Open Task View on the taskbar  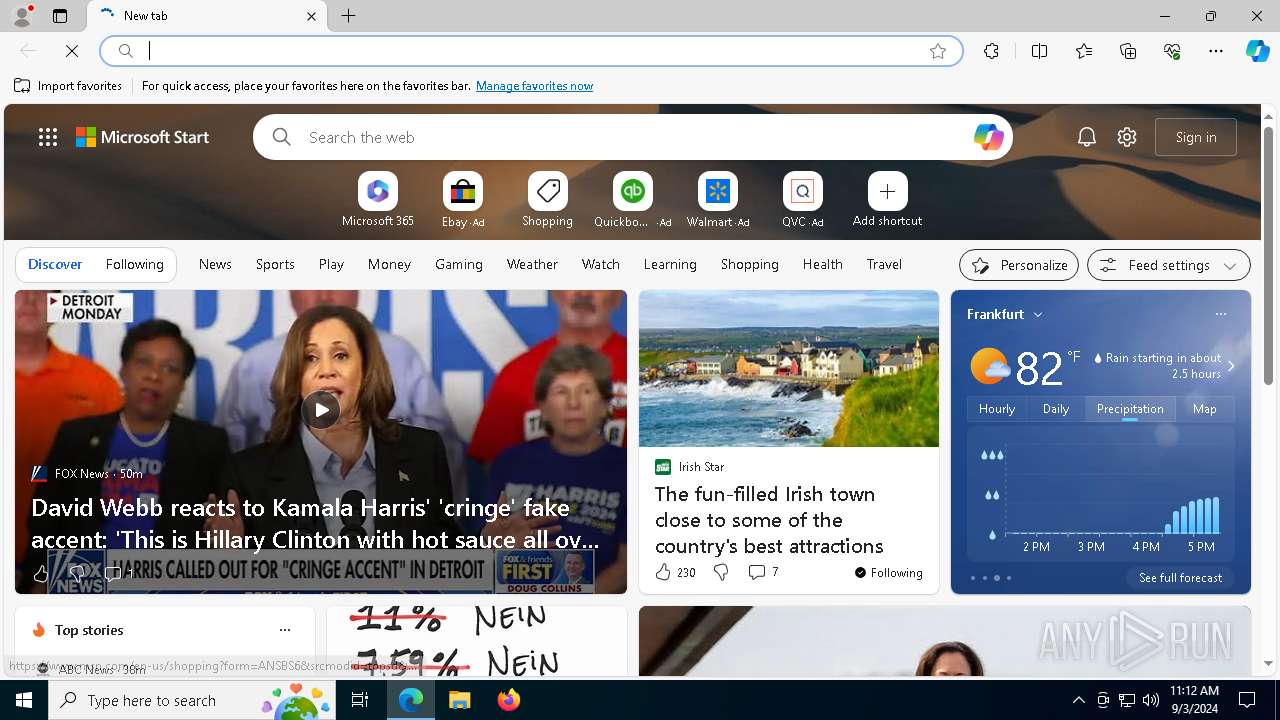point(360,700)
